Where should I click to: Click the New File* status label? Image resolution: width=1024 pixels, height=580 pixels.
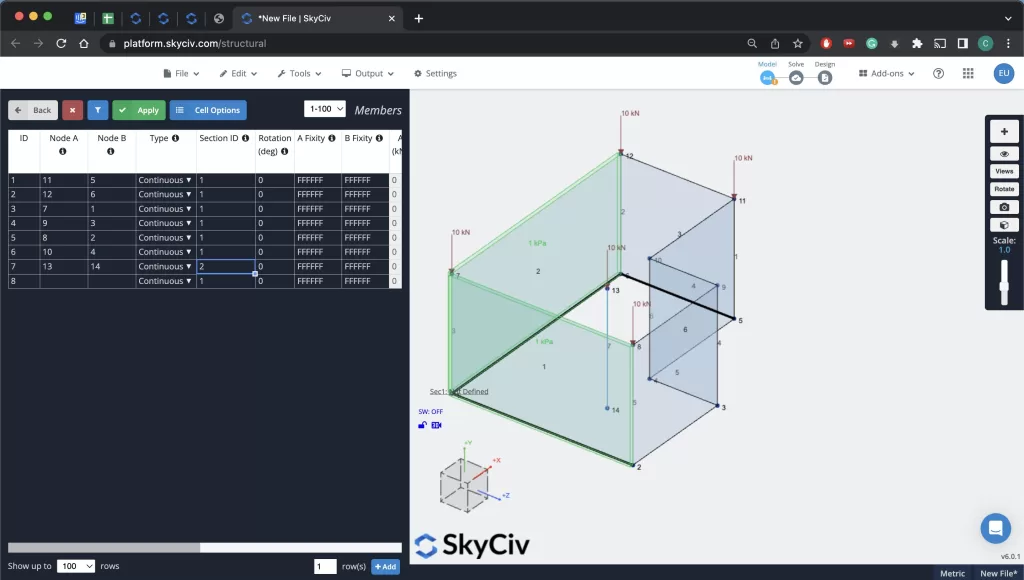click(x=999, y=573)
